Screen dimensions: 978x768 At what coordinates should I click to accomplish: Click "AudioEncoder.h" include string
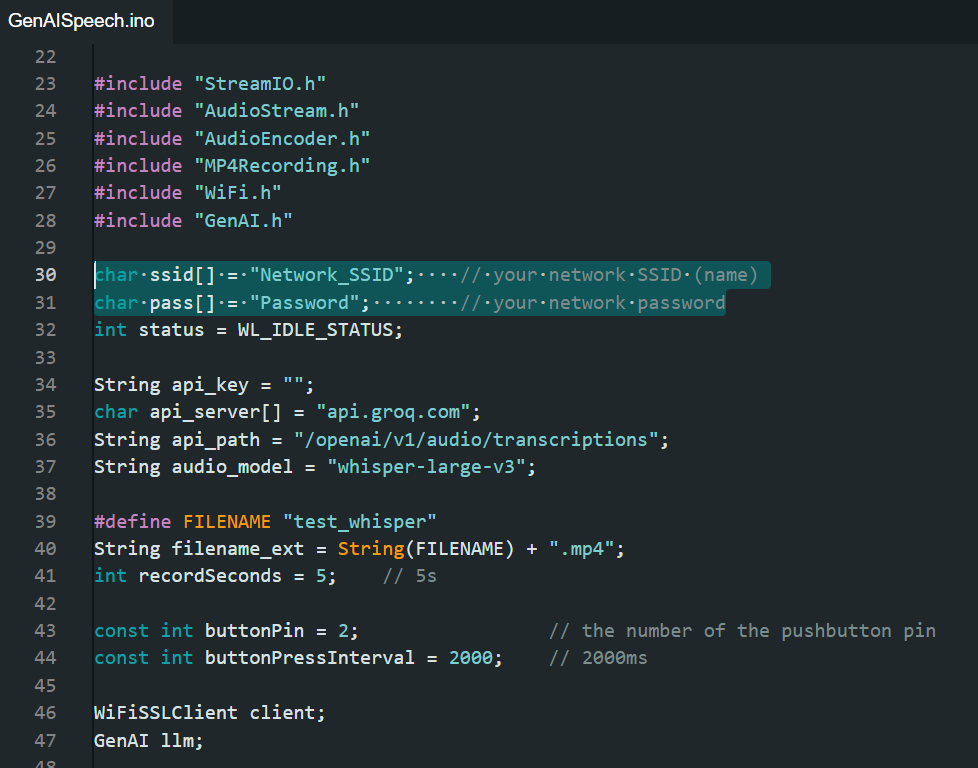(x=282, y=139)
